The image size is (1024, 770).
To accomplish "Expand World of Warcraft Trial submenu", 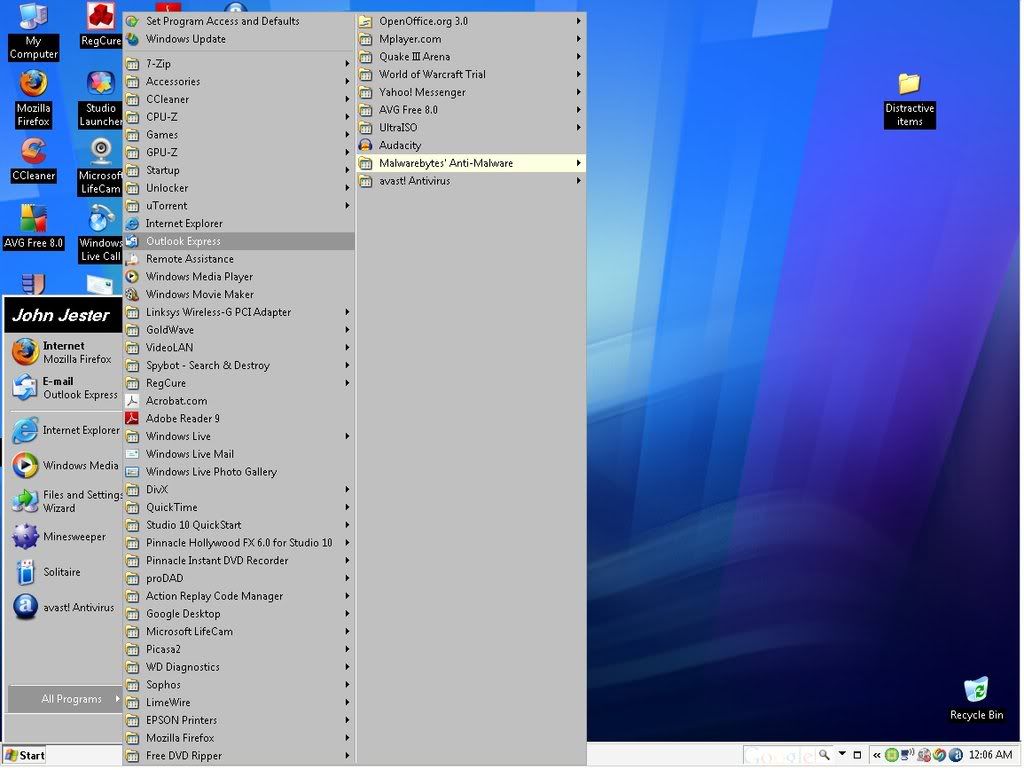I will pos(471,74).
